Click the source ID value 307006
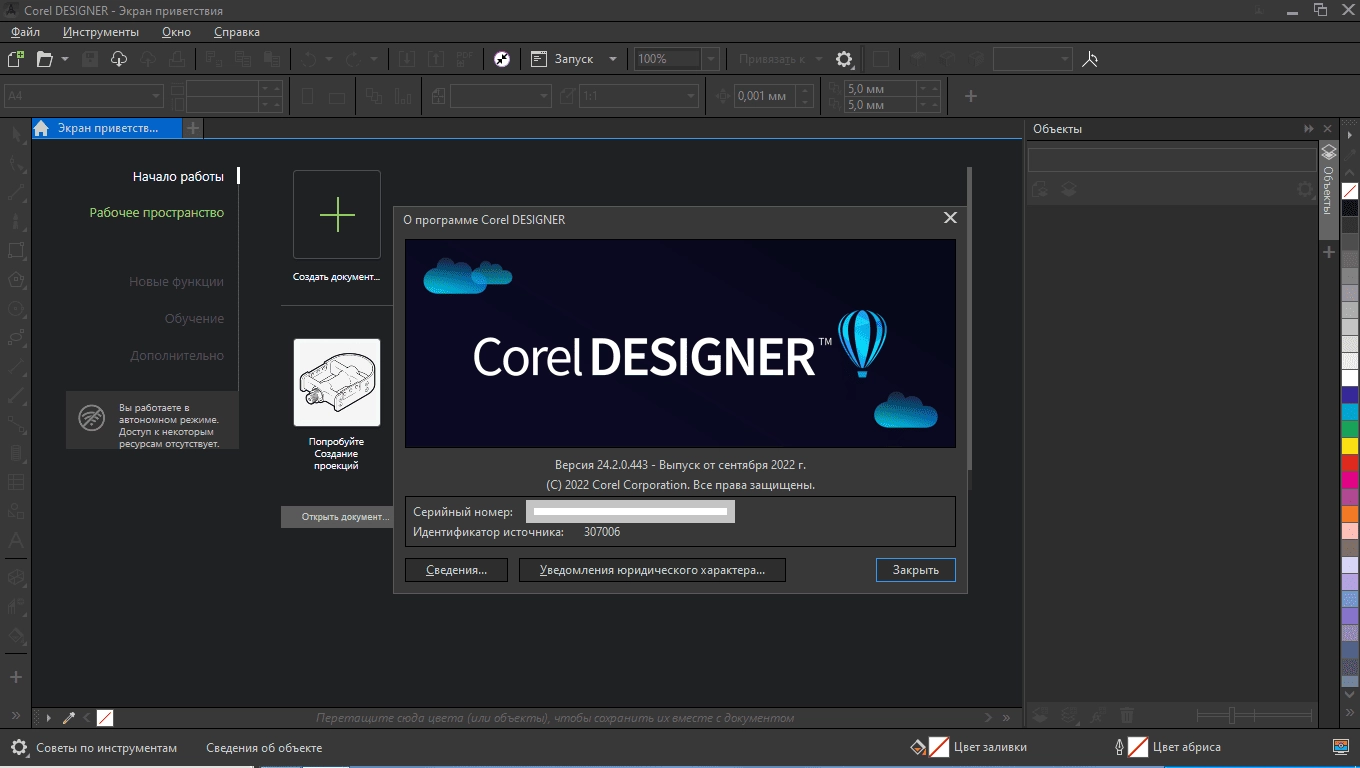1360x768 pixels. pos(602,532)
